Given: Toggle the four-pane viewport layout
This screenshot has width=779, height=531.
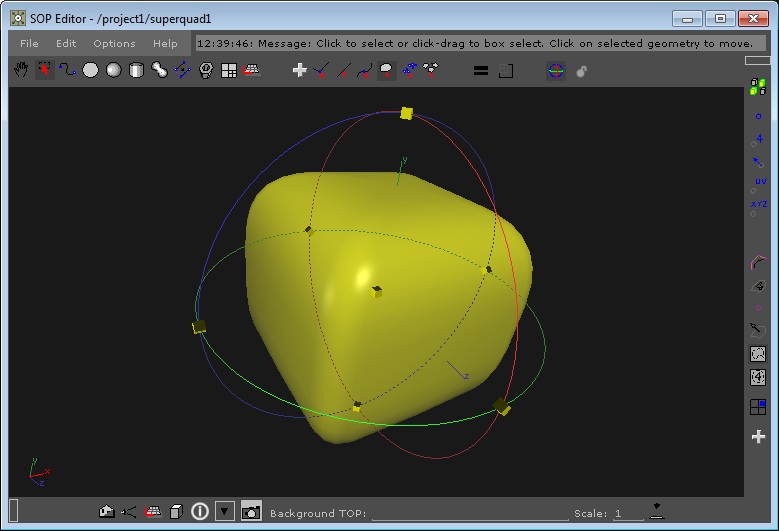Looking at the screenshot, I should pyautogui.click(x=758, y=407).
